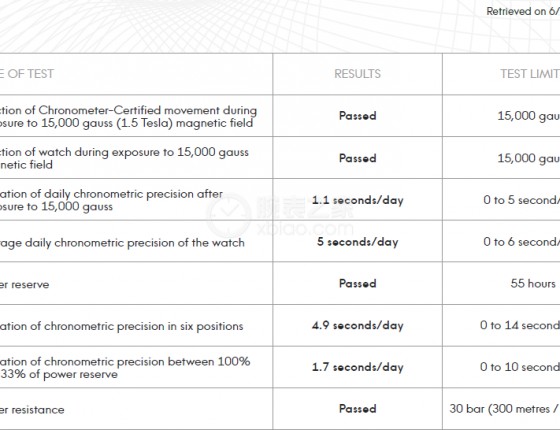Select the 1.1 seconds/day result cell

pos(358,200)
